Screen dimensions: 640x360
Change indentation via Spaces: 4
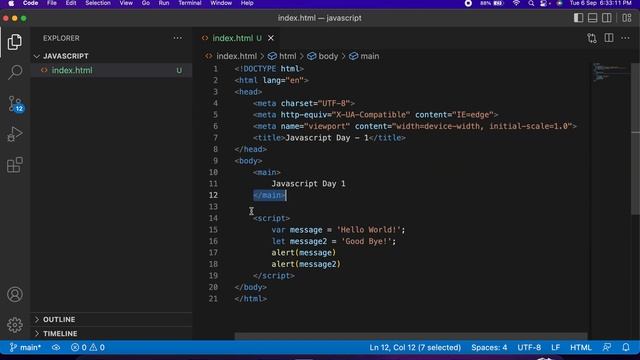[x=489, y=347]
